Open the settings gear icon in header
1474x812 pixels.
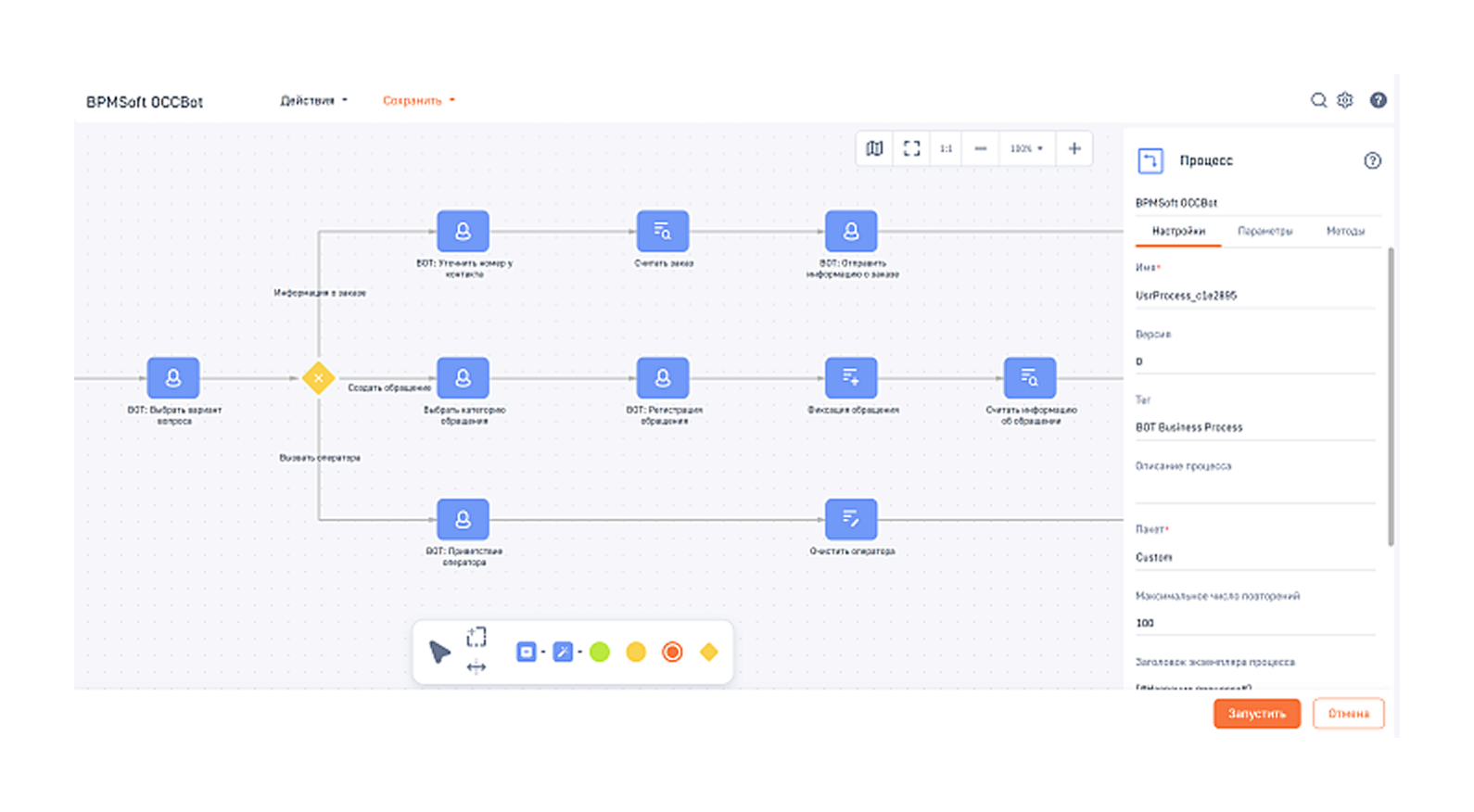tap(1345, 100)
